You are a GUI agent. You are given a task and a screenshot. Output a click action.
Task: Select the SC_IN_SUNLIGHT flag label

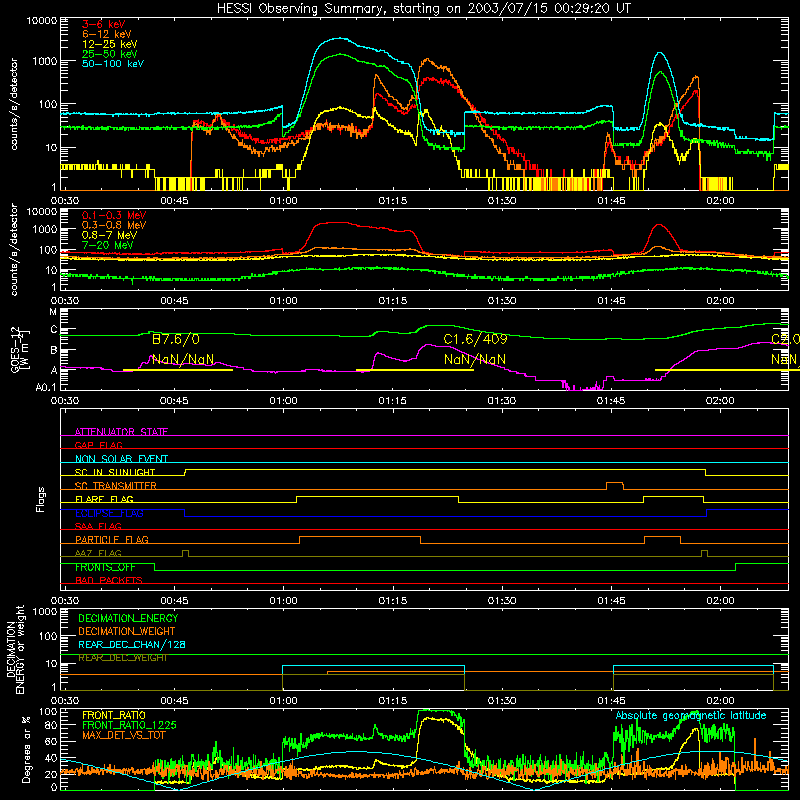pyautogui.click(x=115, y=472)
